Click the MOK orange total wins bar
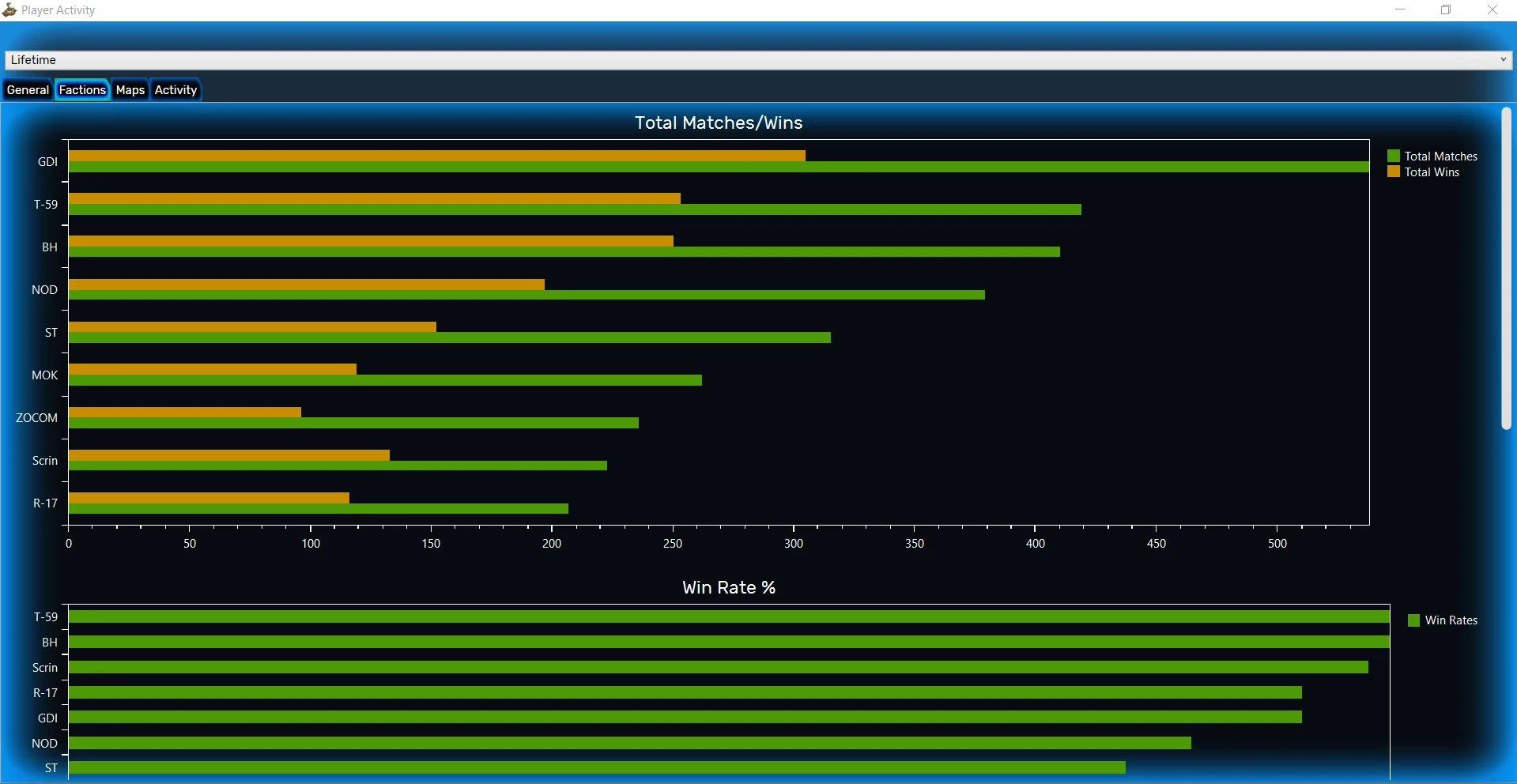The width and height of the screenshot is (1517, 784). click(213, 369)
